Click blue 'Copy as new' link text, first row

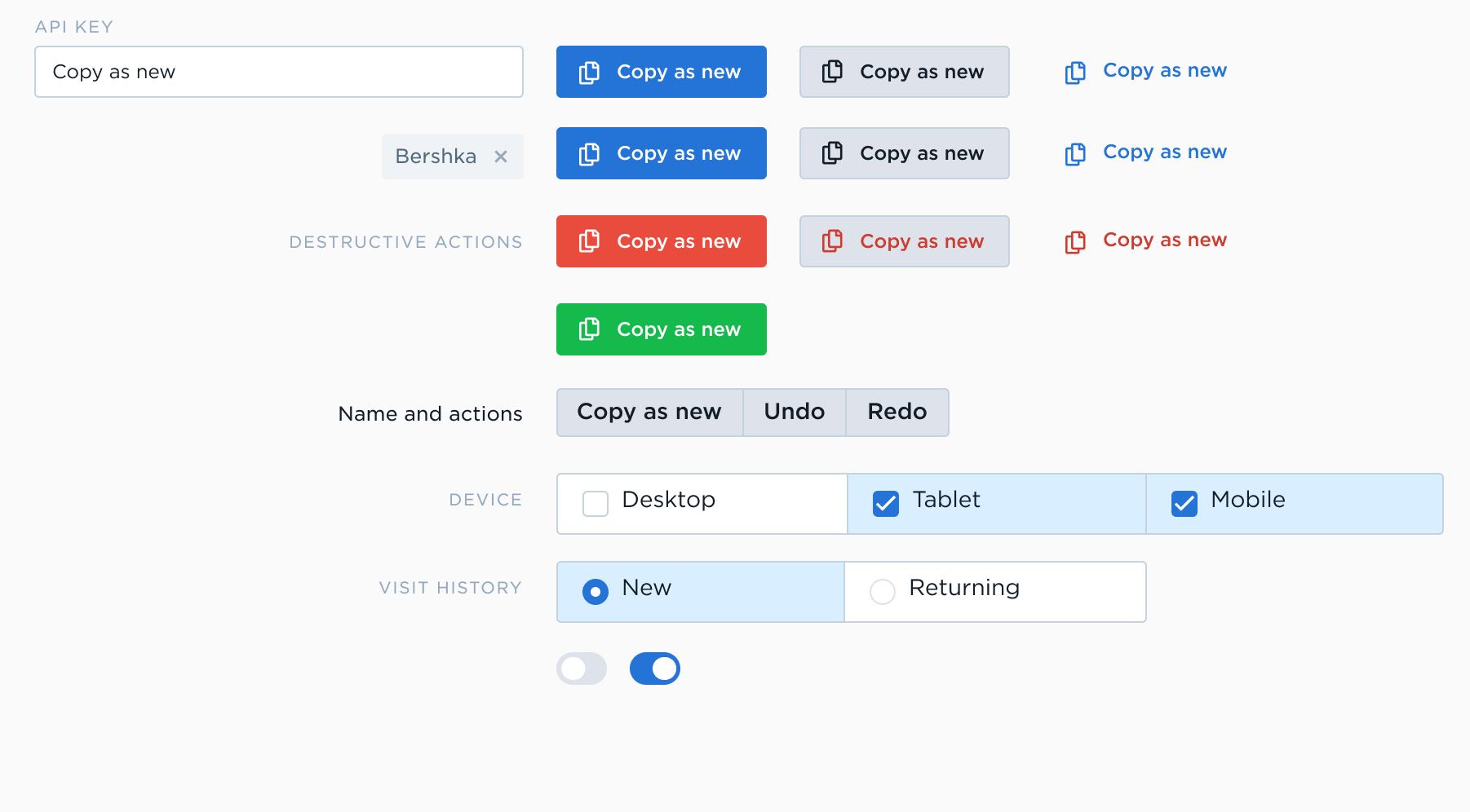1165,70
